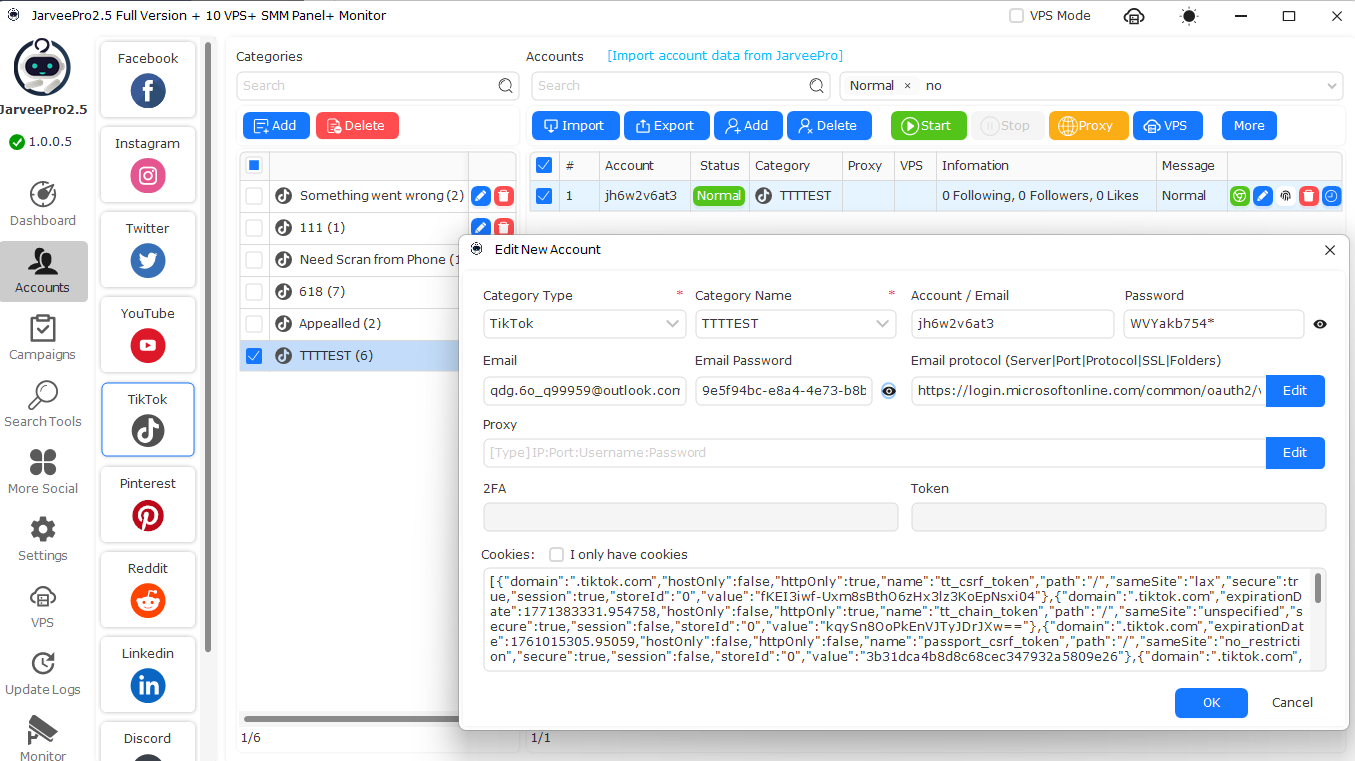Open Twitter platform in sidebar
1355x761 pixels.
pyautogui.click(x=148, y=249)
